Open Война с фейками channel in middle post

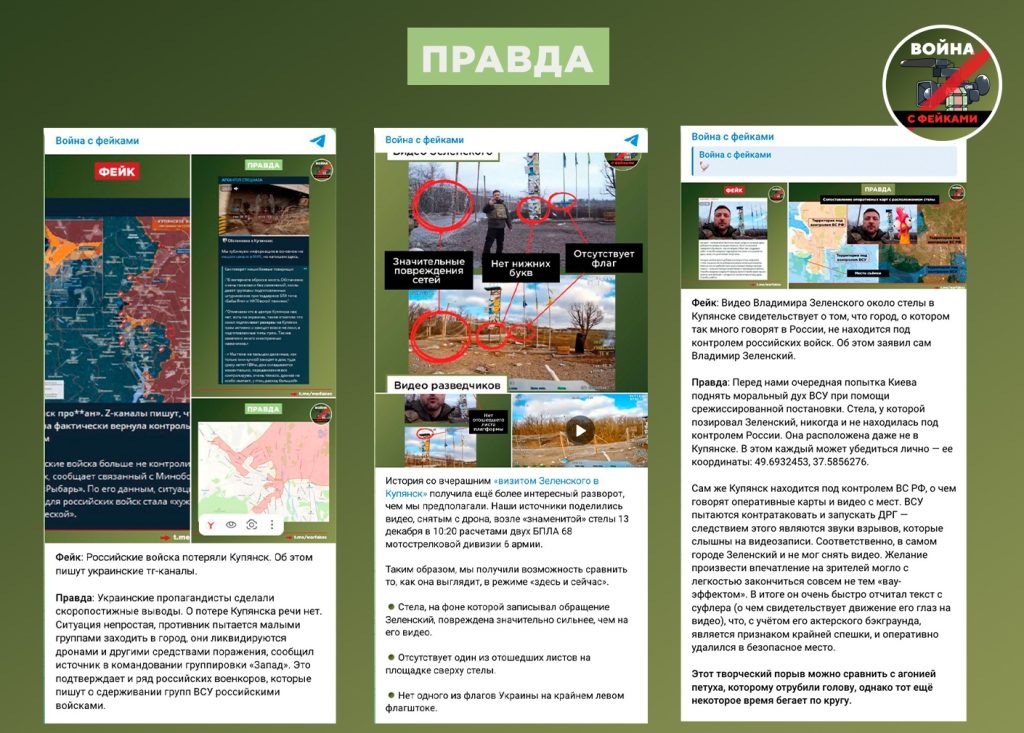[424, 141]
